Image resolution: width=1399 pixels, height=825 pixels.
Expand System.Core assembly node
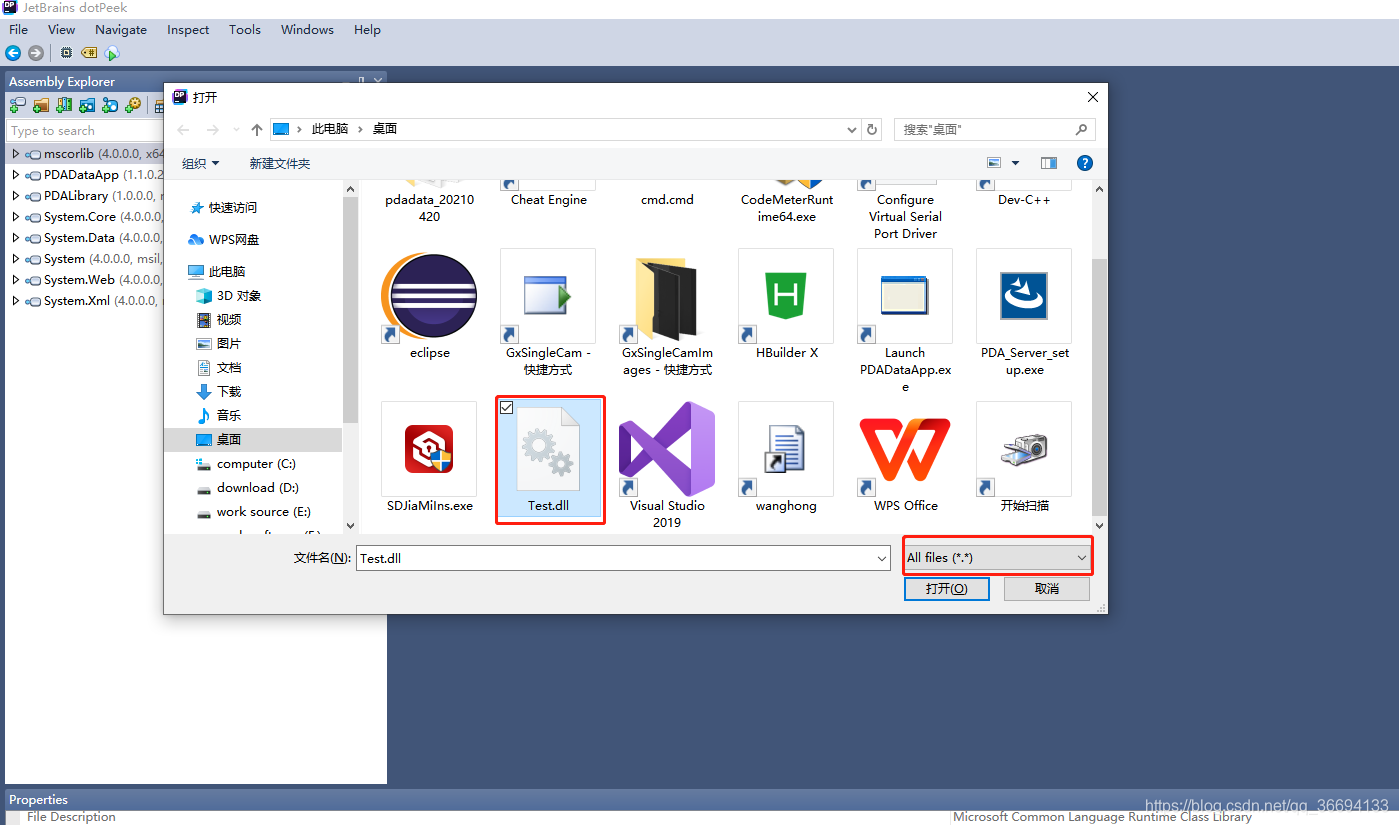pyautogui.click(x=15, y=217)
